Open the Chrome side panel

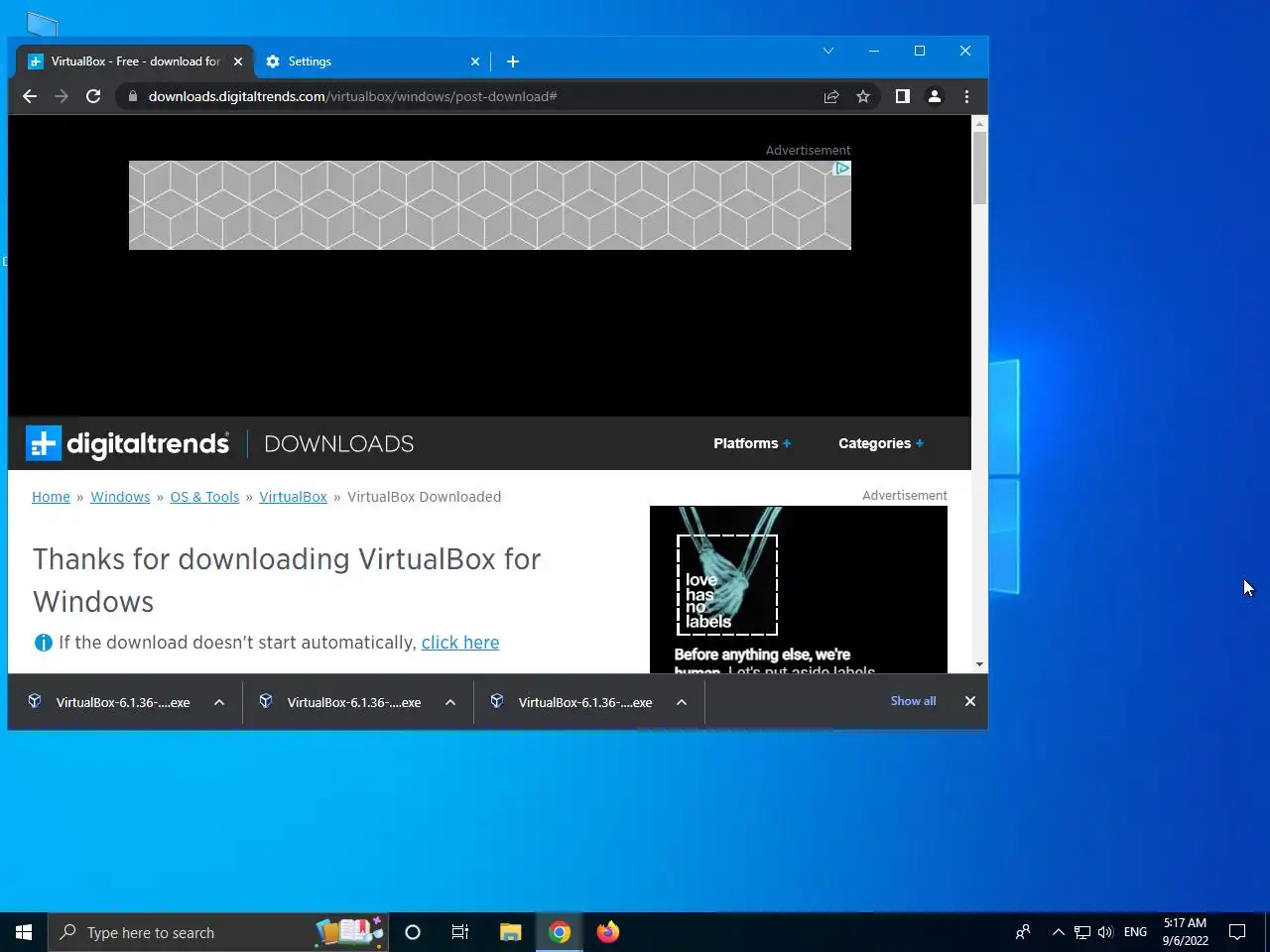click(x=902, y=96)
